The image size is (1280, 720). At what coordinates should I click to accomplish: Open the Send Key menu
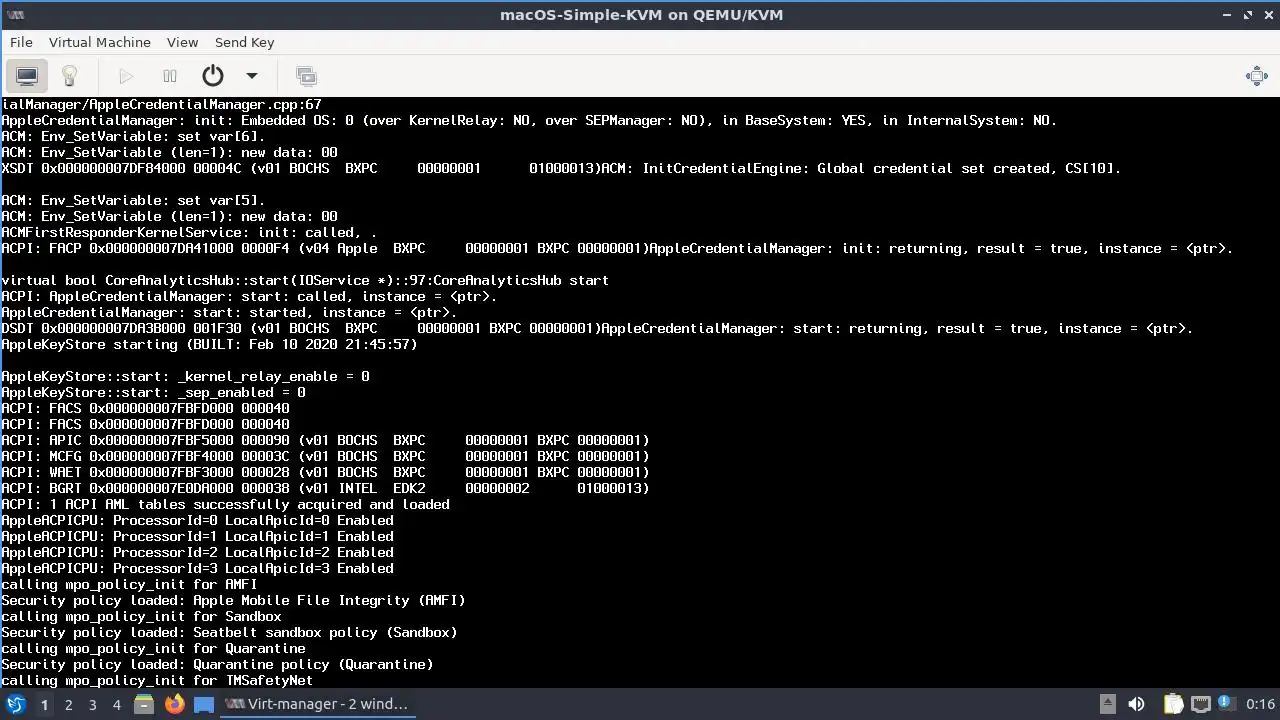(244, 42)
